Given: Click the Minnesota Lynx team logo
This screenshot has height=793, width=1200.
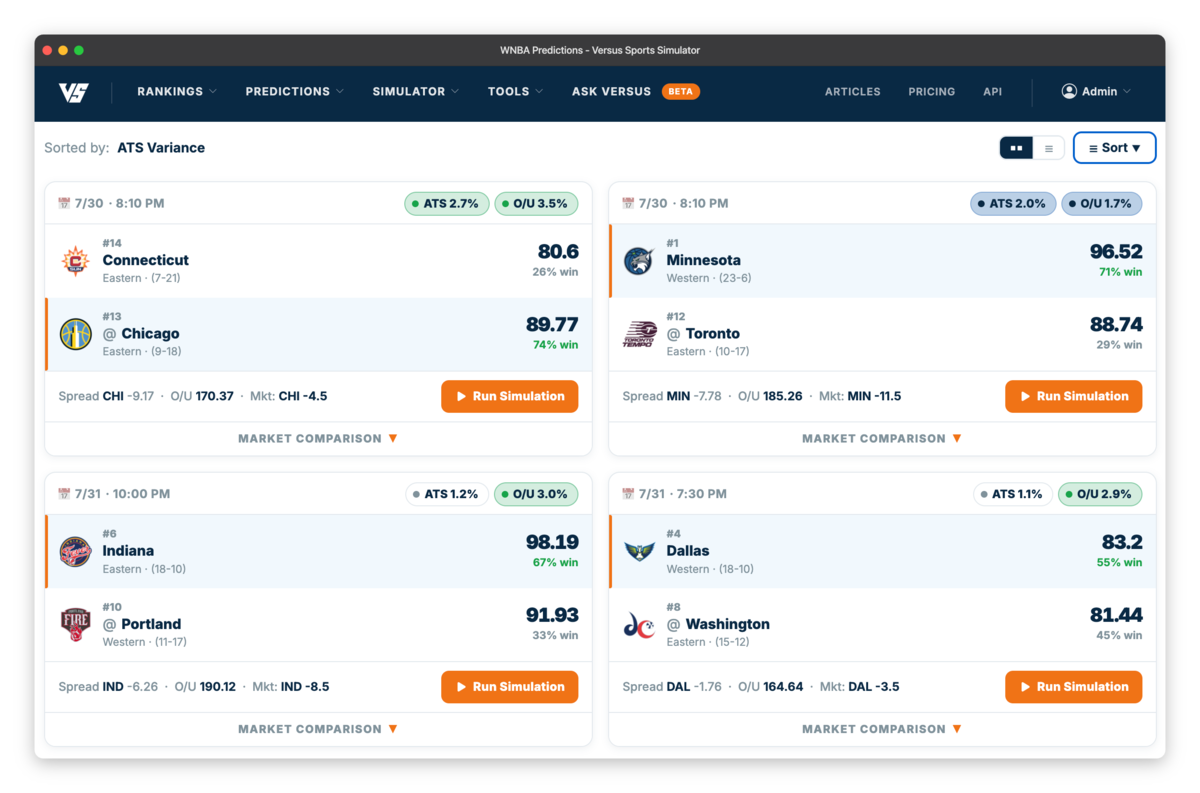Looking at the screenshot, I should (x=640, y=261).
